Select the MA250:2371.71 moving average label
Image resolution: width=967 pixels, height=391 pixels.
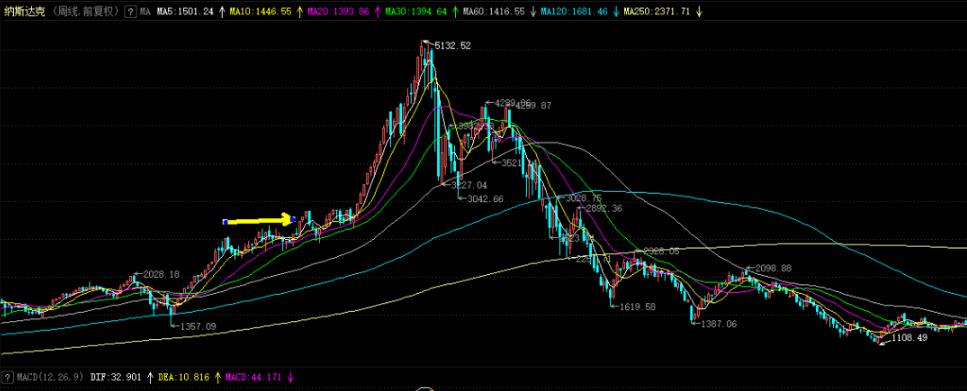click(x=656, y=12)
